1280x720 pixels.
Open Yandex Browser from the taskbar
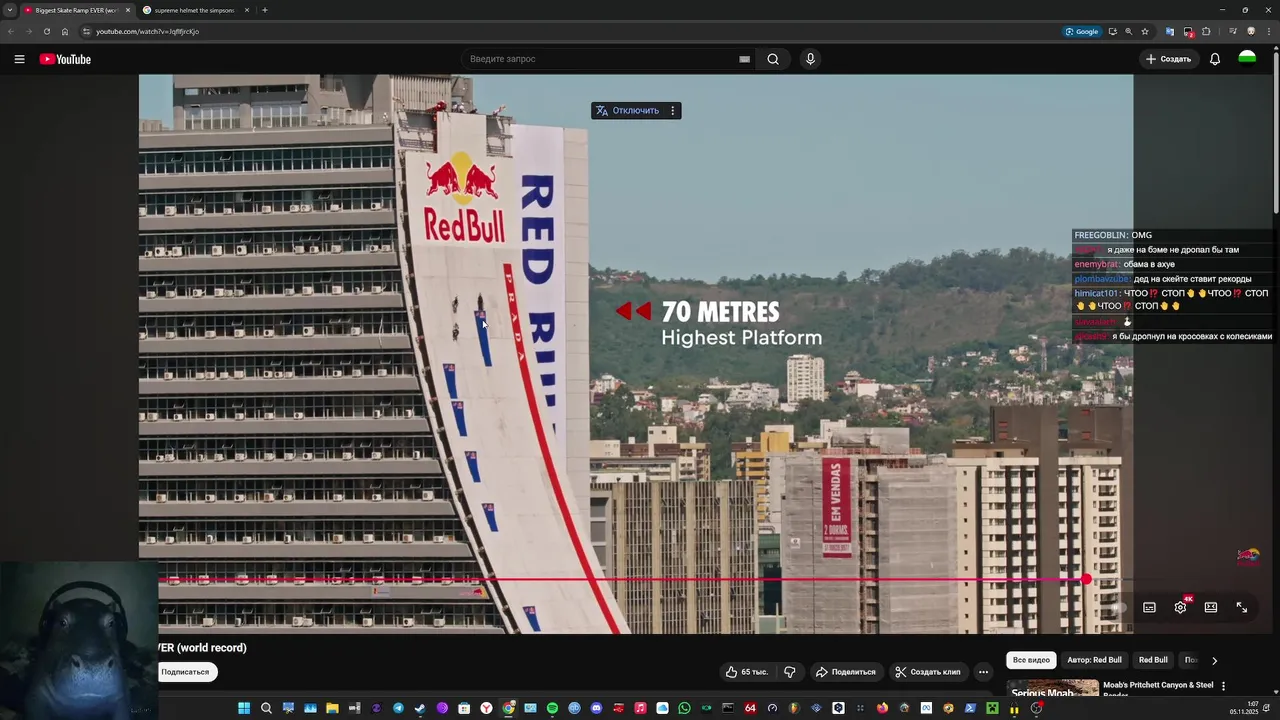[x=486, y=708]
